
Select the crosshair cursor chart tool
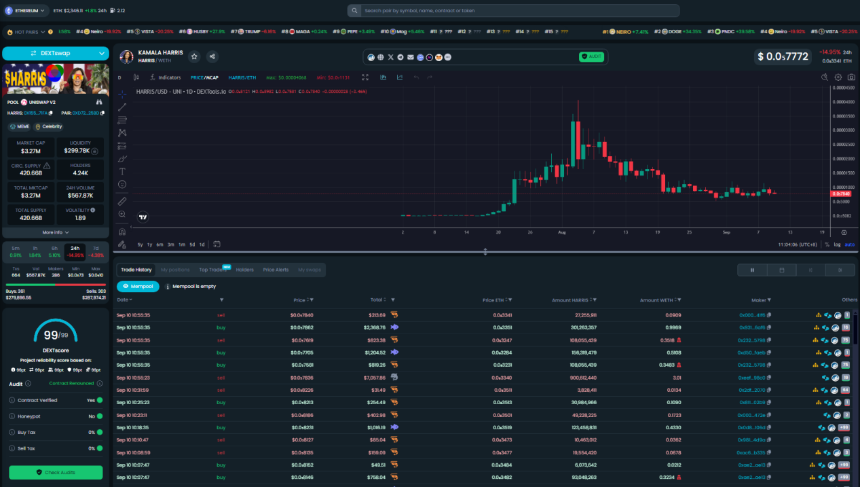click(122, 94)
